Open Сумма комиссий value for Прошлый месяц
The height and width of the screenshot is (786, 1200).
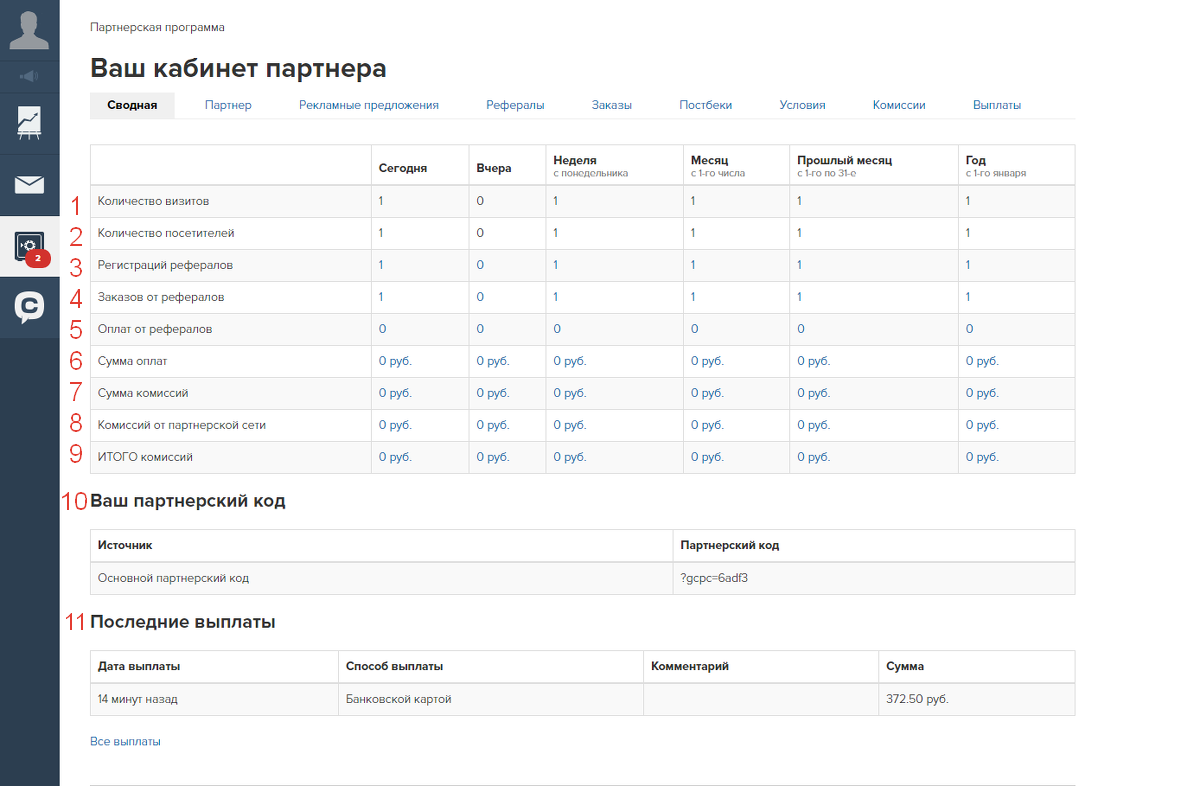pos(813,393)
